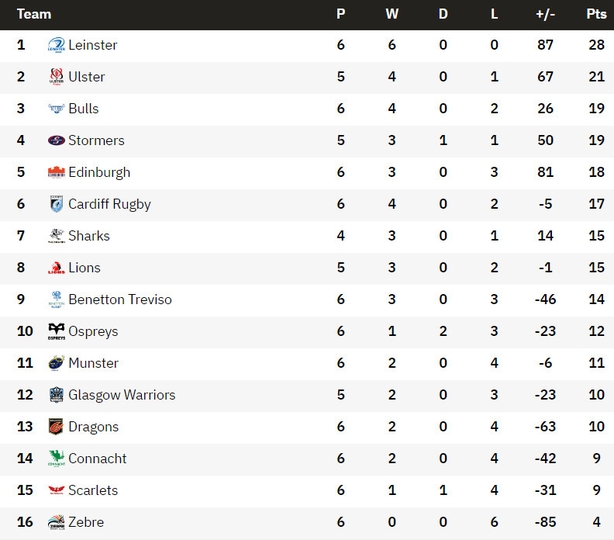
Task: Click the Sharks team logo
Action: coord(56,236)
